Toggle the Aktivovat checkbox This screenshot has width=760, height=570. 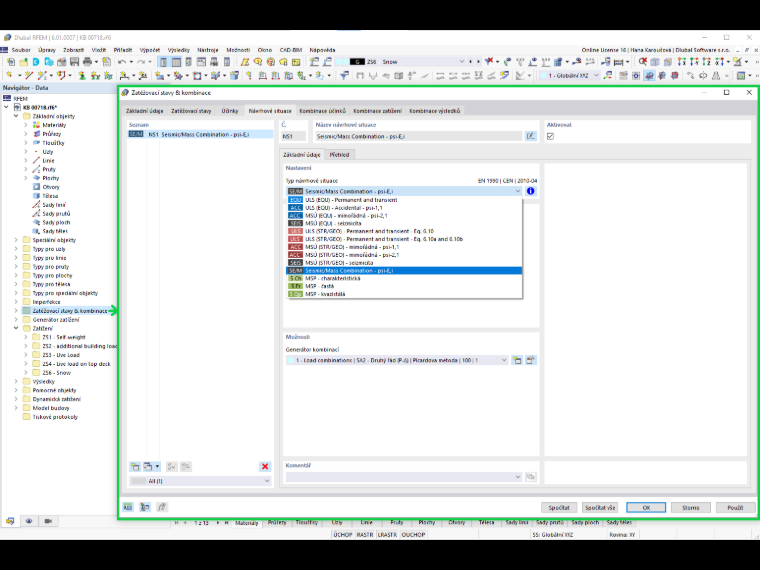pyautogui.click(x=550, y=136)
